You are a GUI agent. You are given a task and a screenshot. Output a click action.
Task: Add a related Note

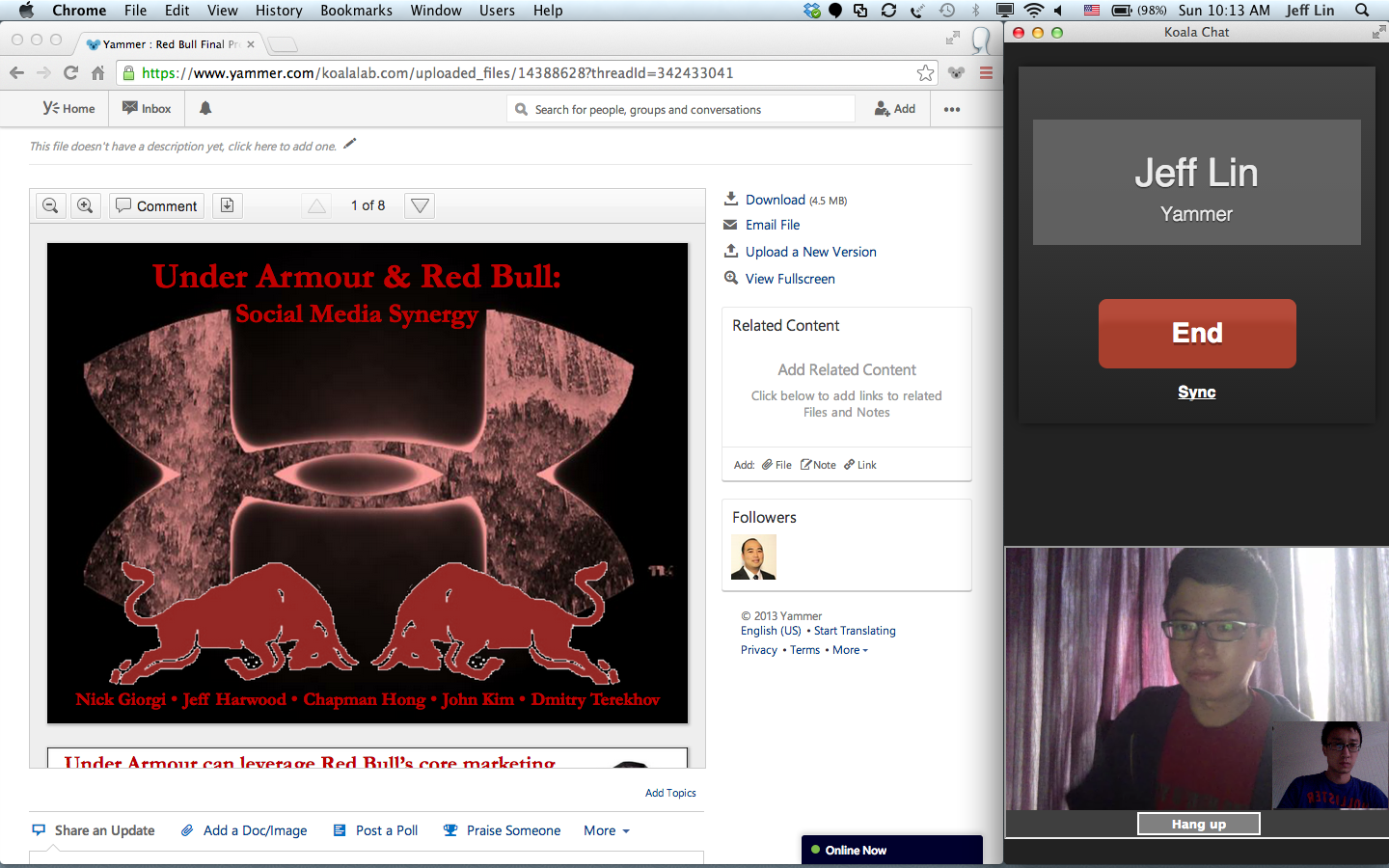[818, 465]
